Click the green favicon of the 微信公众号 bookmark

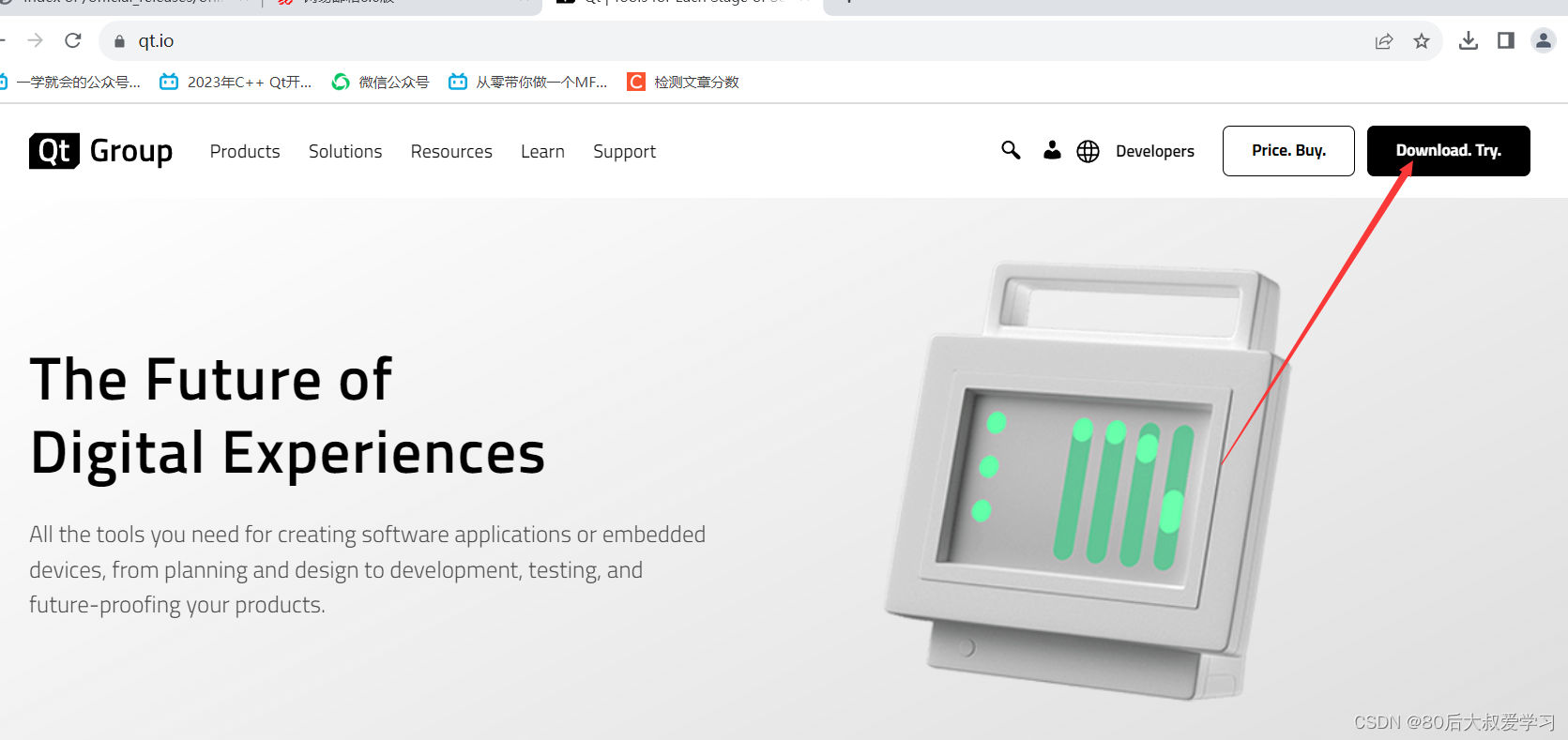pos(341,83)
